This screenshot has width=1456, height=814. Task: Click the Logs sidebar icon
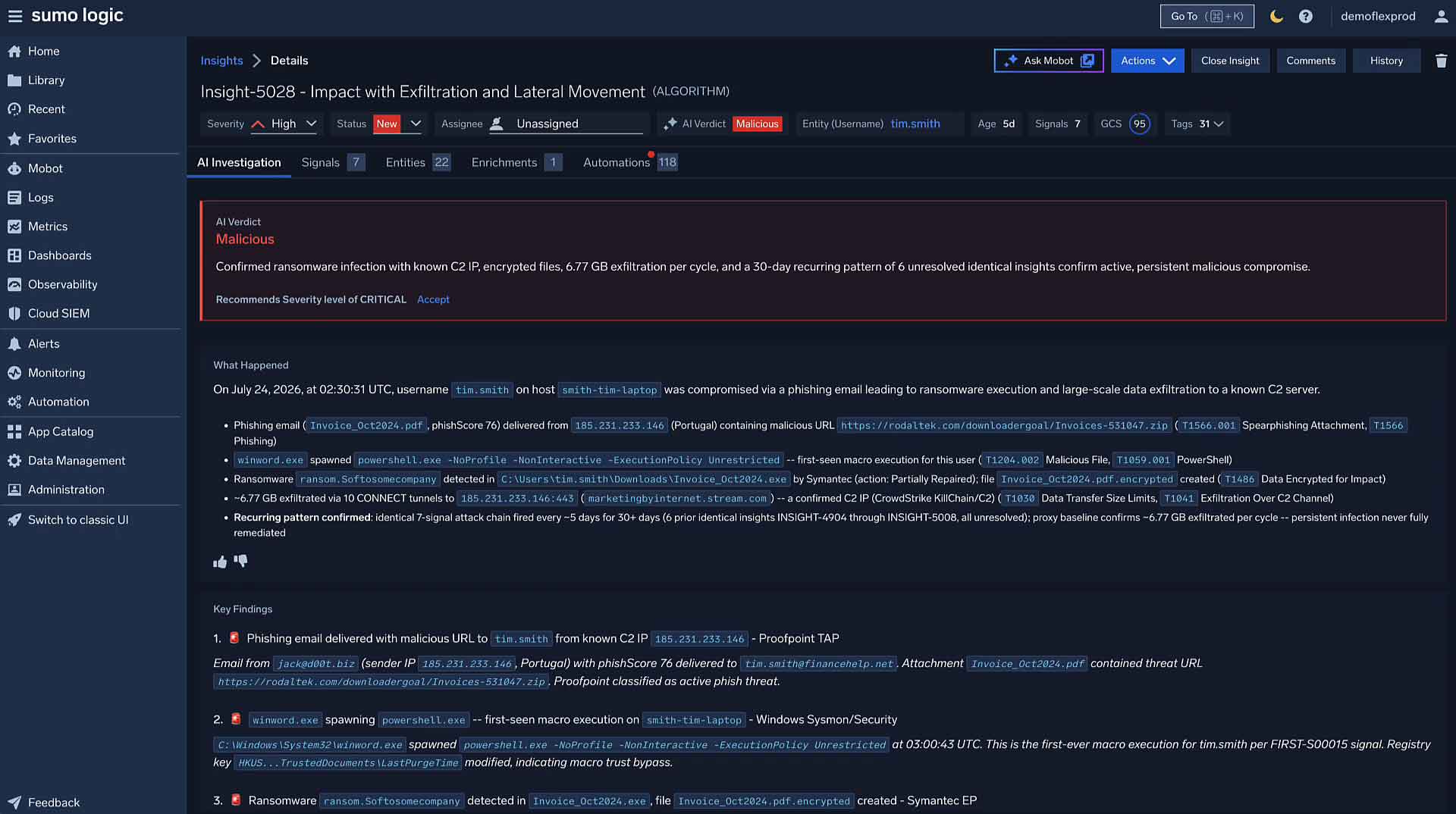(x=14, y=198)
